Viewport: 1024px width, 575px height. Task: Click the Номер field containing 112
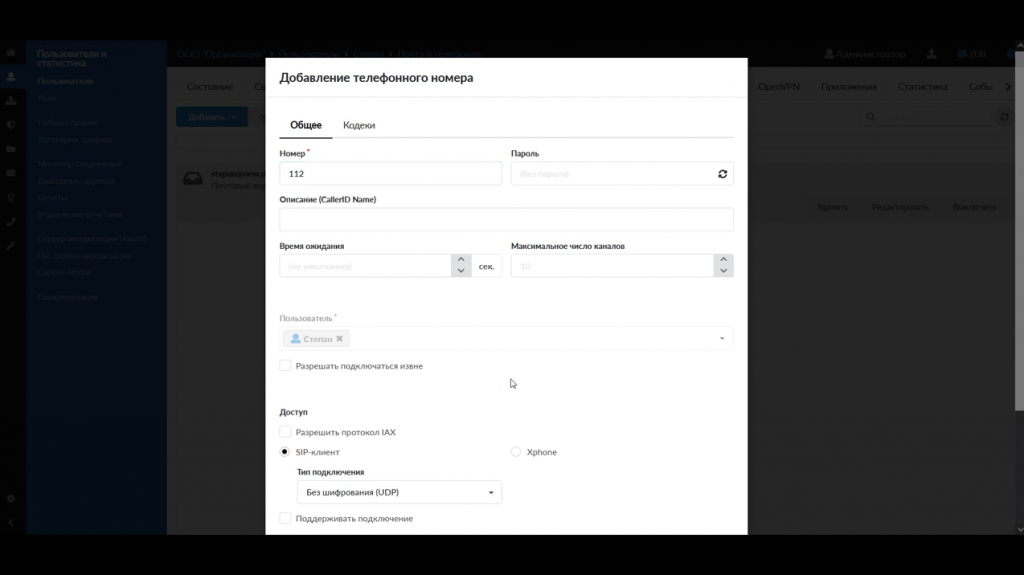pyautogui.click(x=391, y=174)
